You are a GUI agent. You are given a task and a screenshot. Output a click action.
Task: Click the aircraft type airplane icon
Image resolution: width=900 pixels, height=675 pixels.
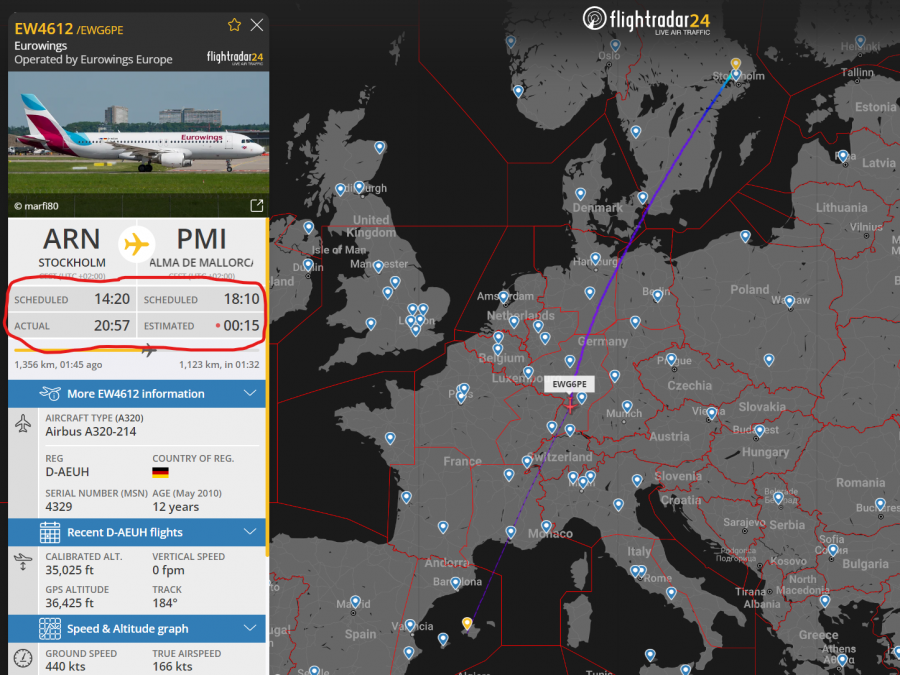coord(23,423)
